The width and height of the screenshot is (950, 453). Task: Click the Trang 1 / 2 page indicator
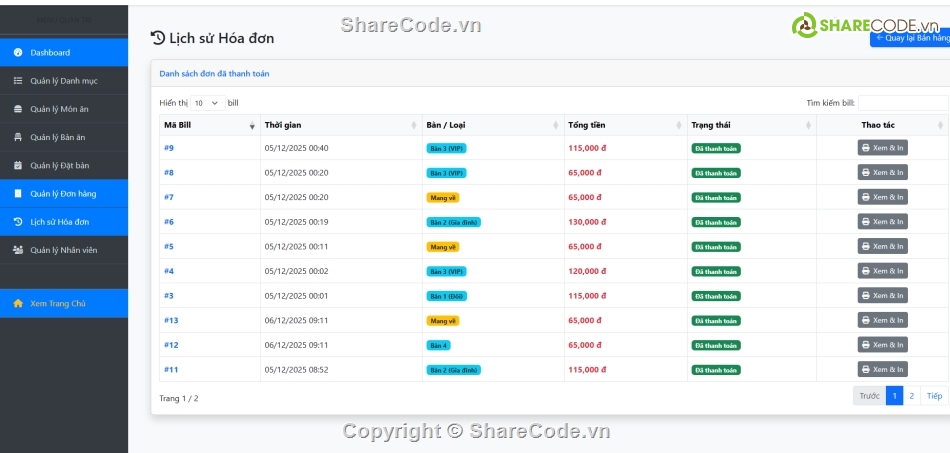[179, 398]
